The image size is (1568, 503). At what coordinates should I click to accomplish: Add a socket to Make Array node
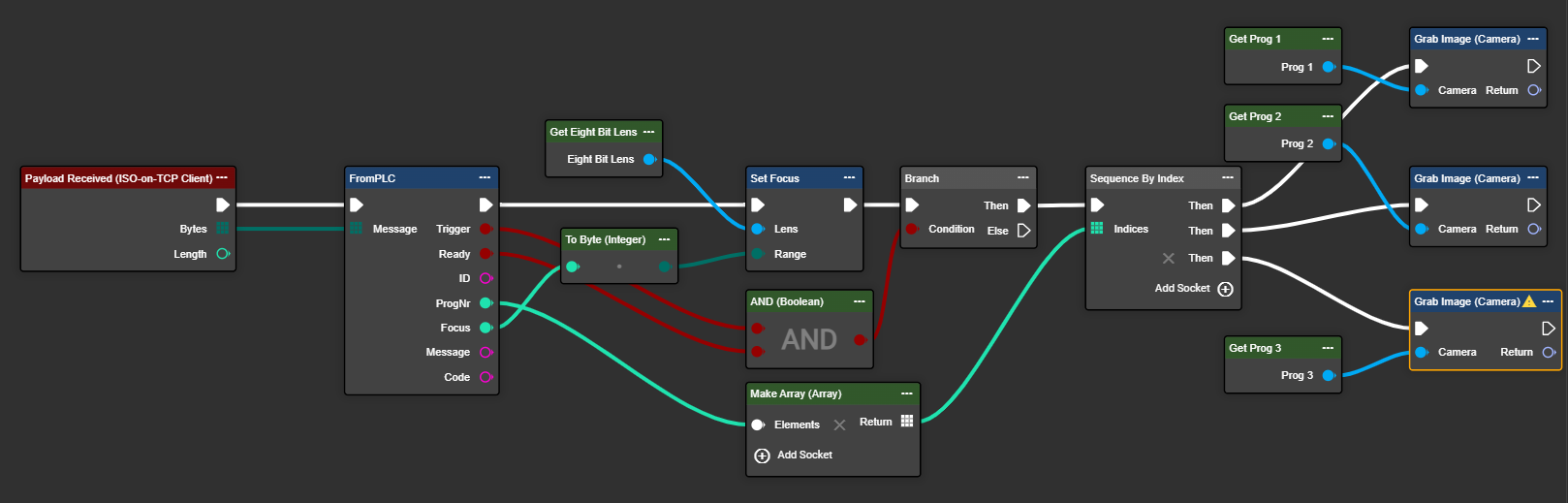762,456
